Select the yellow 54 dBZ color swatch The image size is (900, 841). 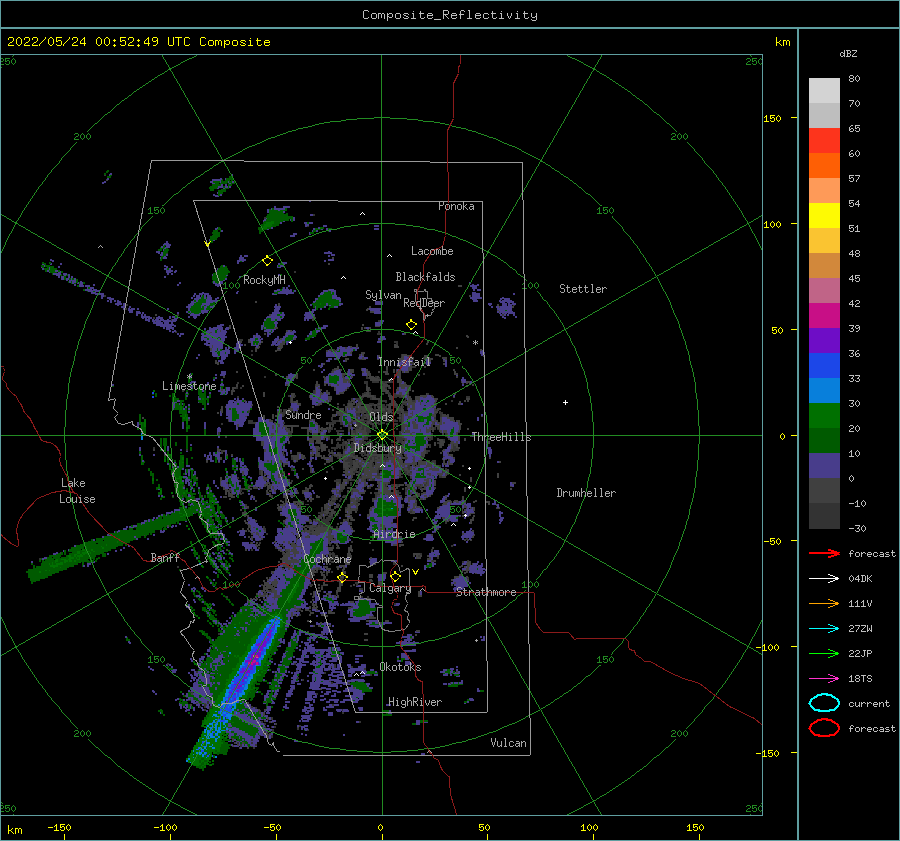click(824, 215)
